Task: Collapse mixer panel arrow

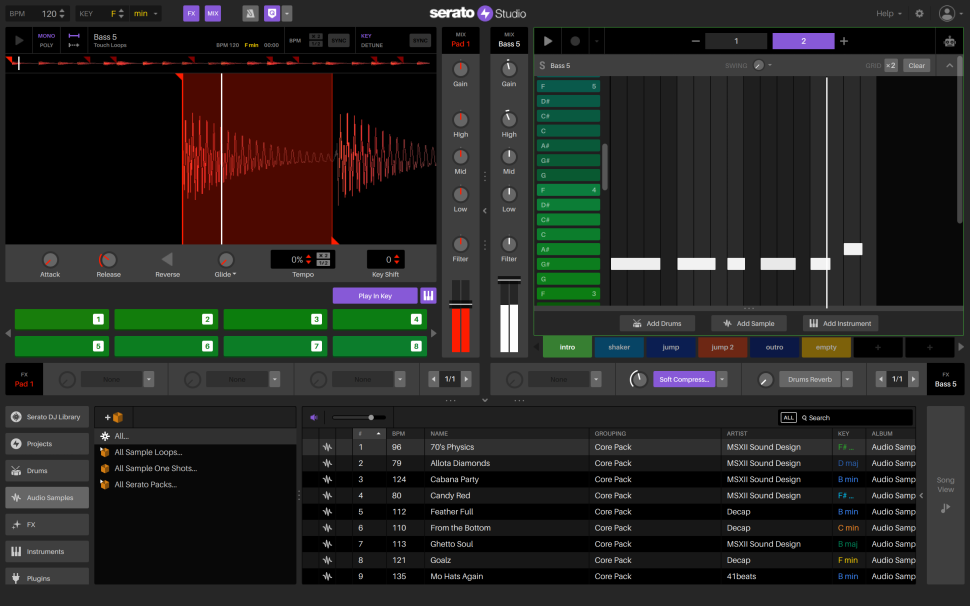Action: (484, 210)
